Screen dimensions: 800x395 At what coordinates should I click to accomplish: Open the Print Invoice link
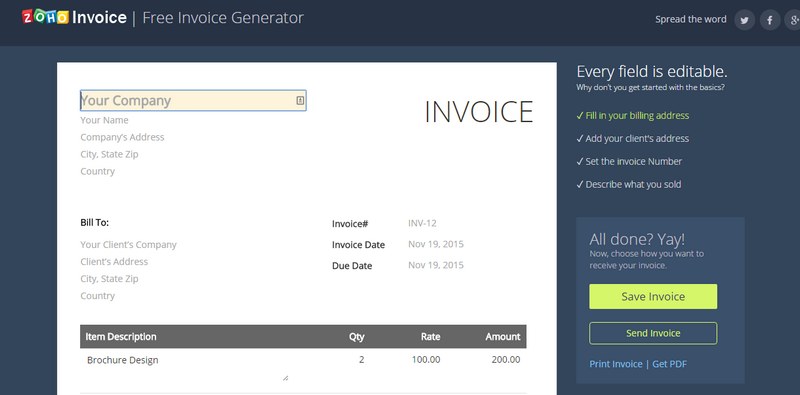tap(616, 364)
